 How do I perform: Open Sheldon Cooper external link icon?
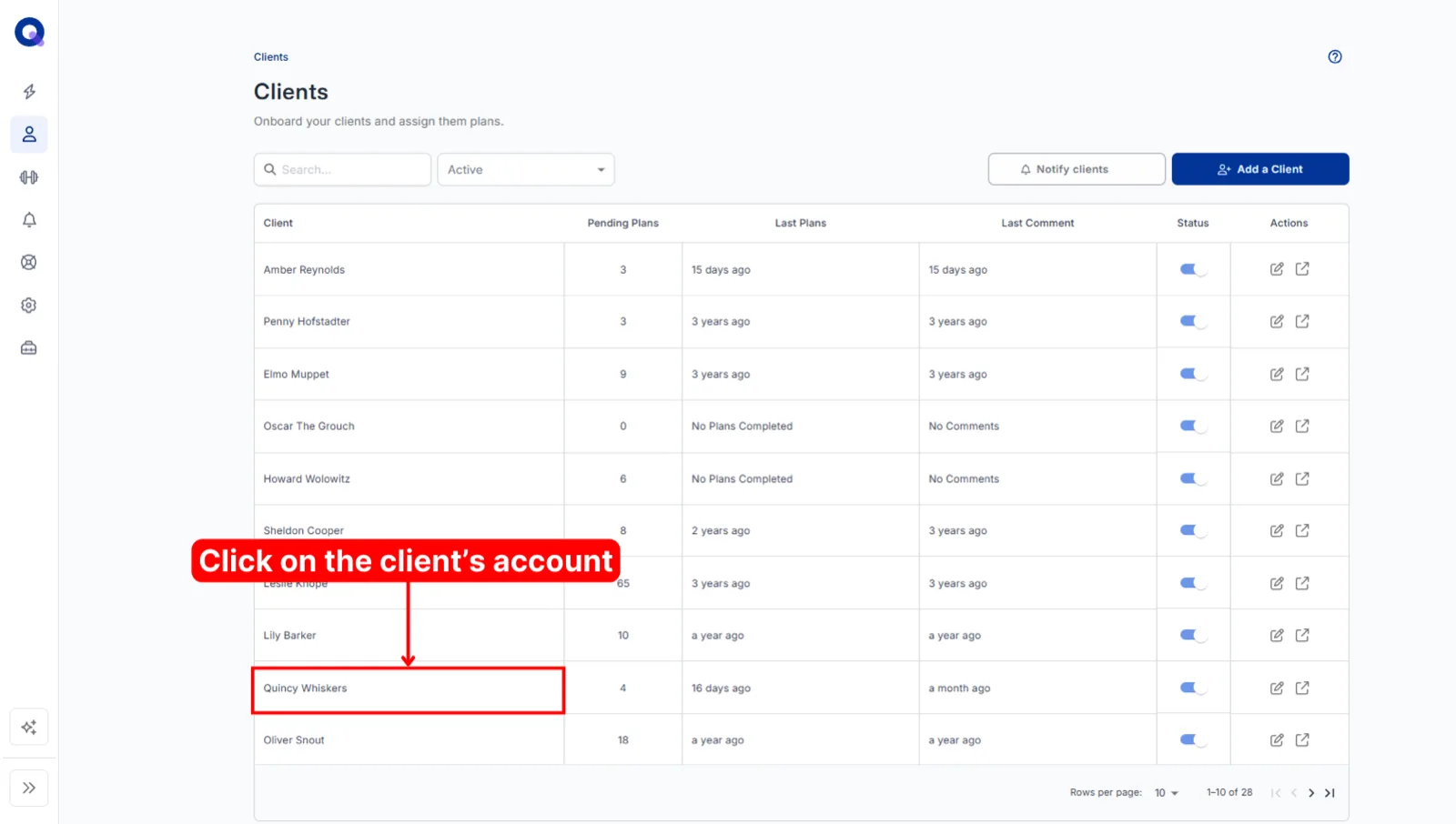[1302, 530]
